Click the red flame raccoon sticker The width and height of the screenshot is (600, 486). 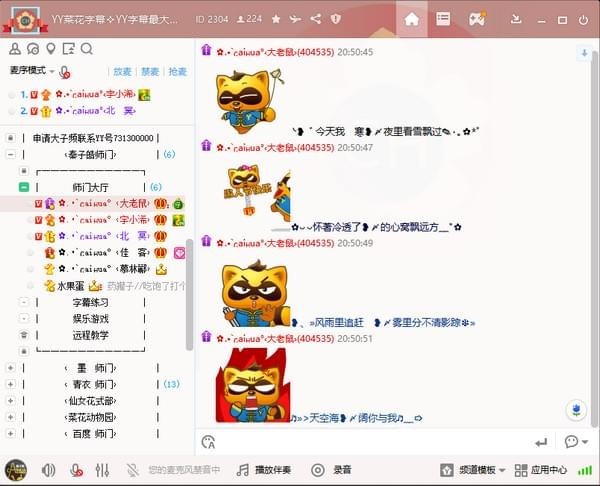253,385
